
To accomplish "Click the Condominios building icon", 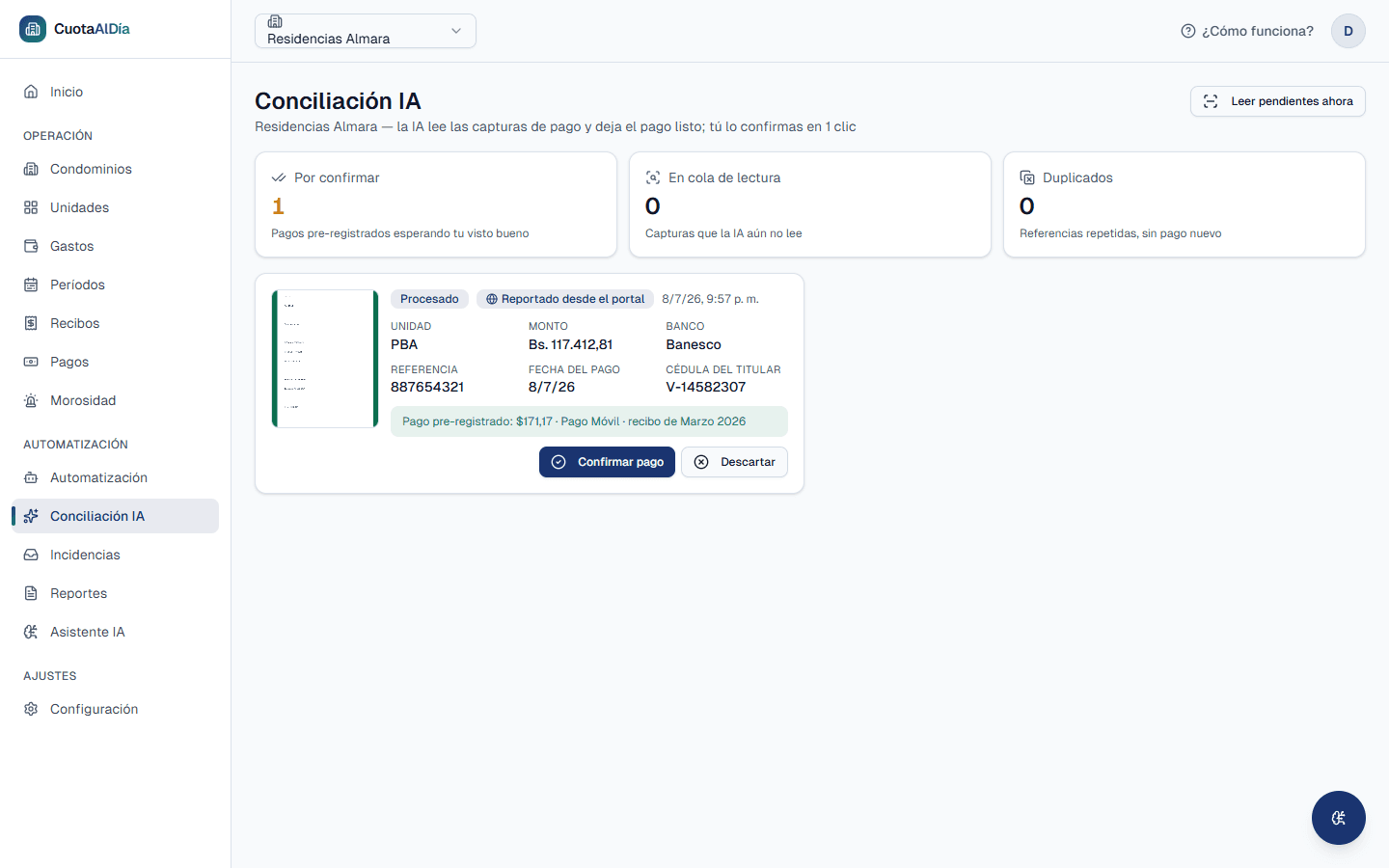I will (x=31, y=169).
